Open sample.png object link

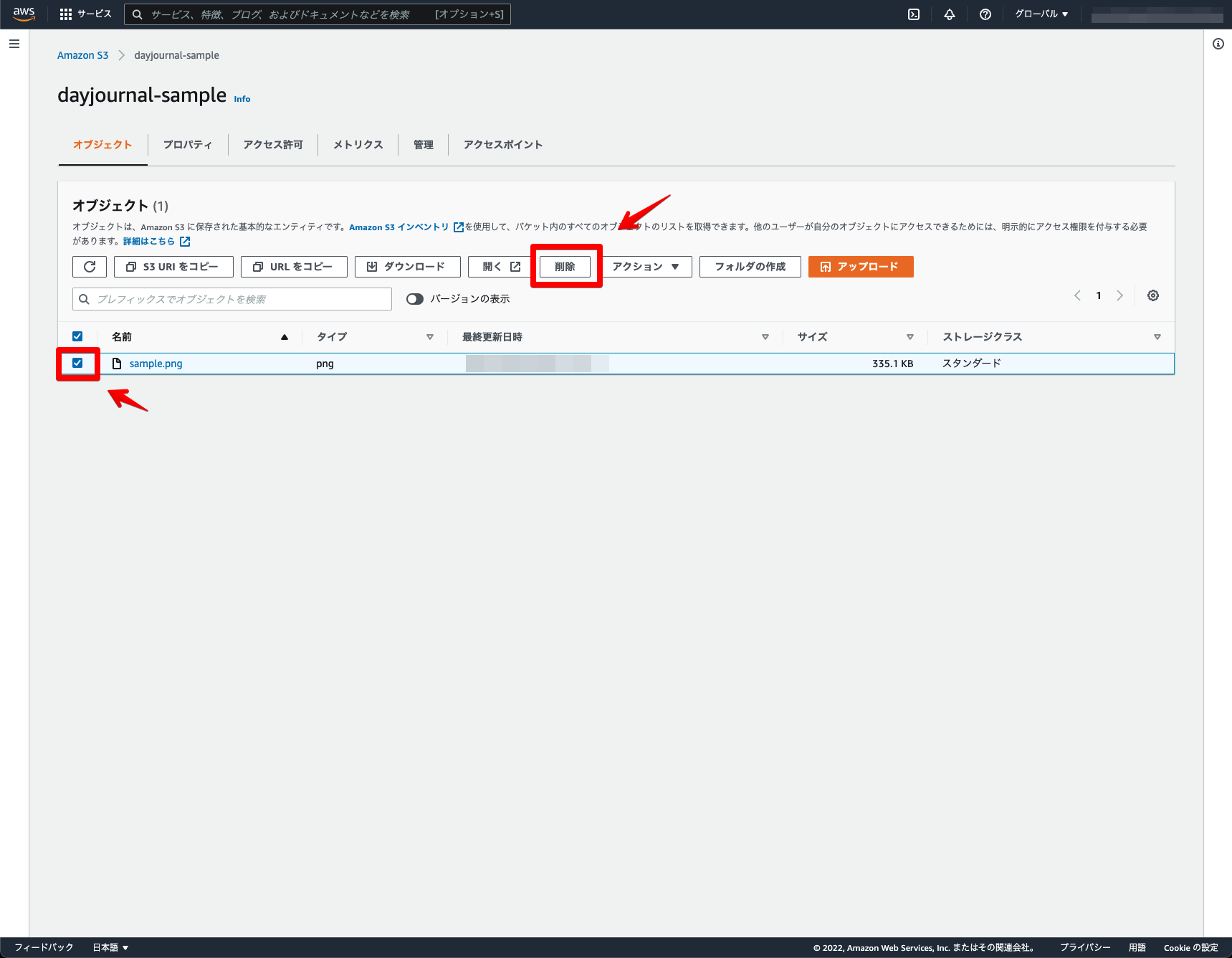156,364
